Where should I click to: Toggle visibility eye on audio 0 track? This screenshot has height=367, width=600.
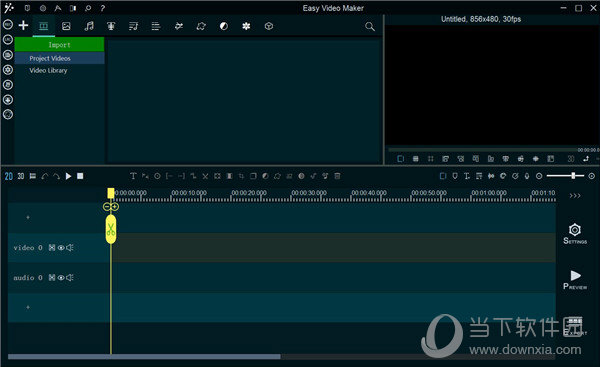(x=61, y=277)
